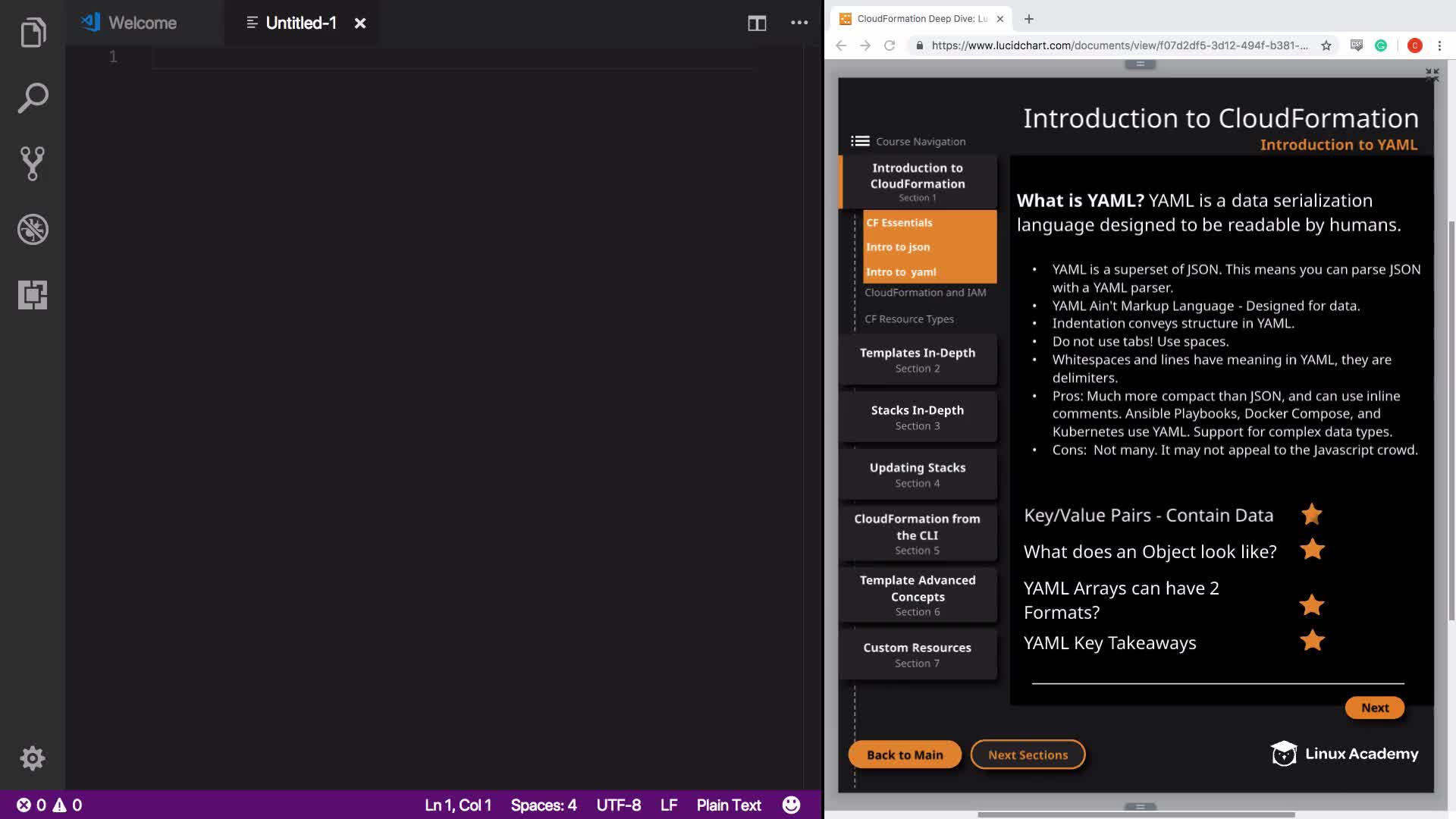Click the orange Next button
Viewport: 1456px width, 819px height.
(1374, 708)
